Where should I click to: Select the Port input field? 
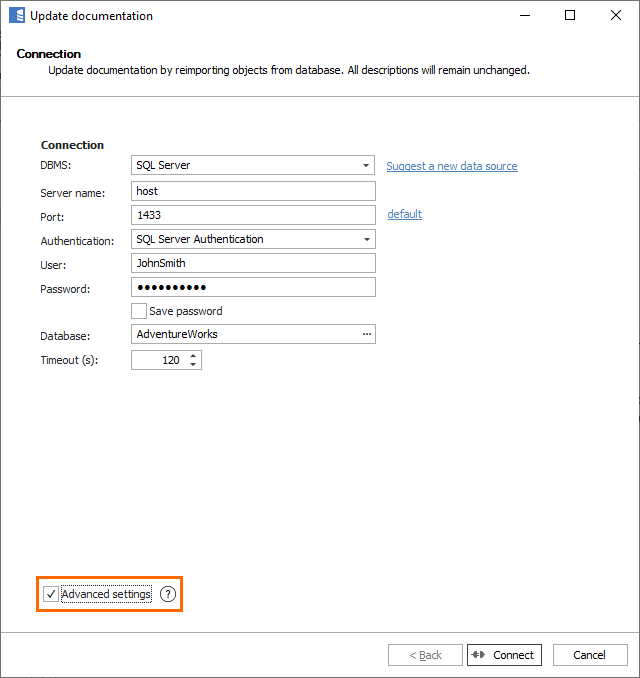click(x=252, y=215)
